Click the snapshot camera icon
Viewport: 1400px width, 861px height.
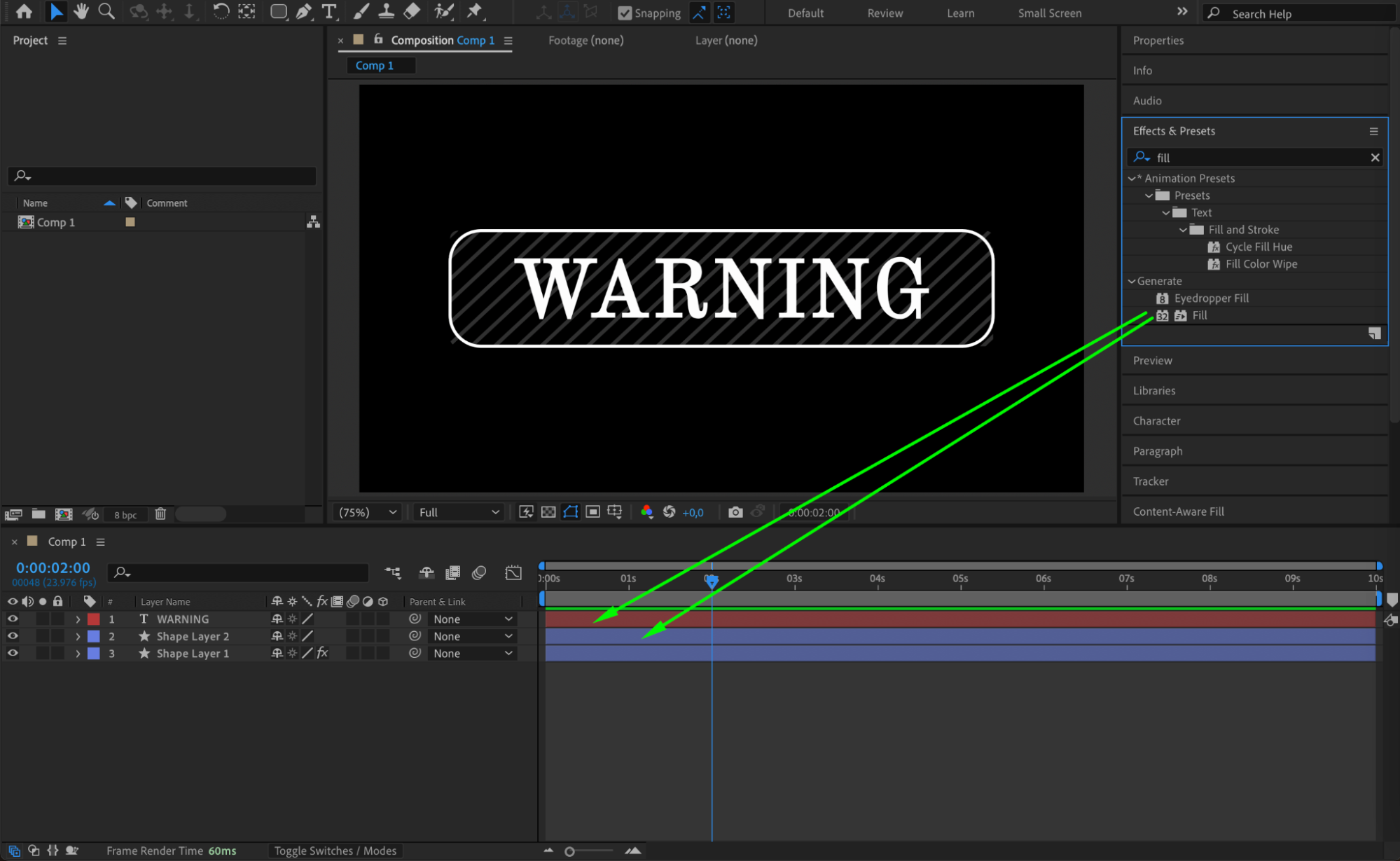coord(735,512)
